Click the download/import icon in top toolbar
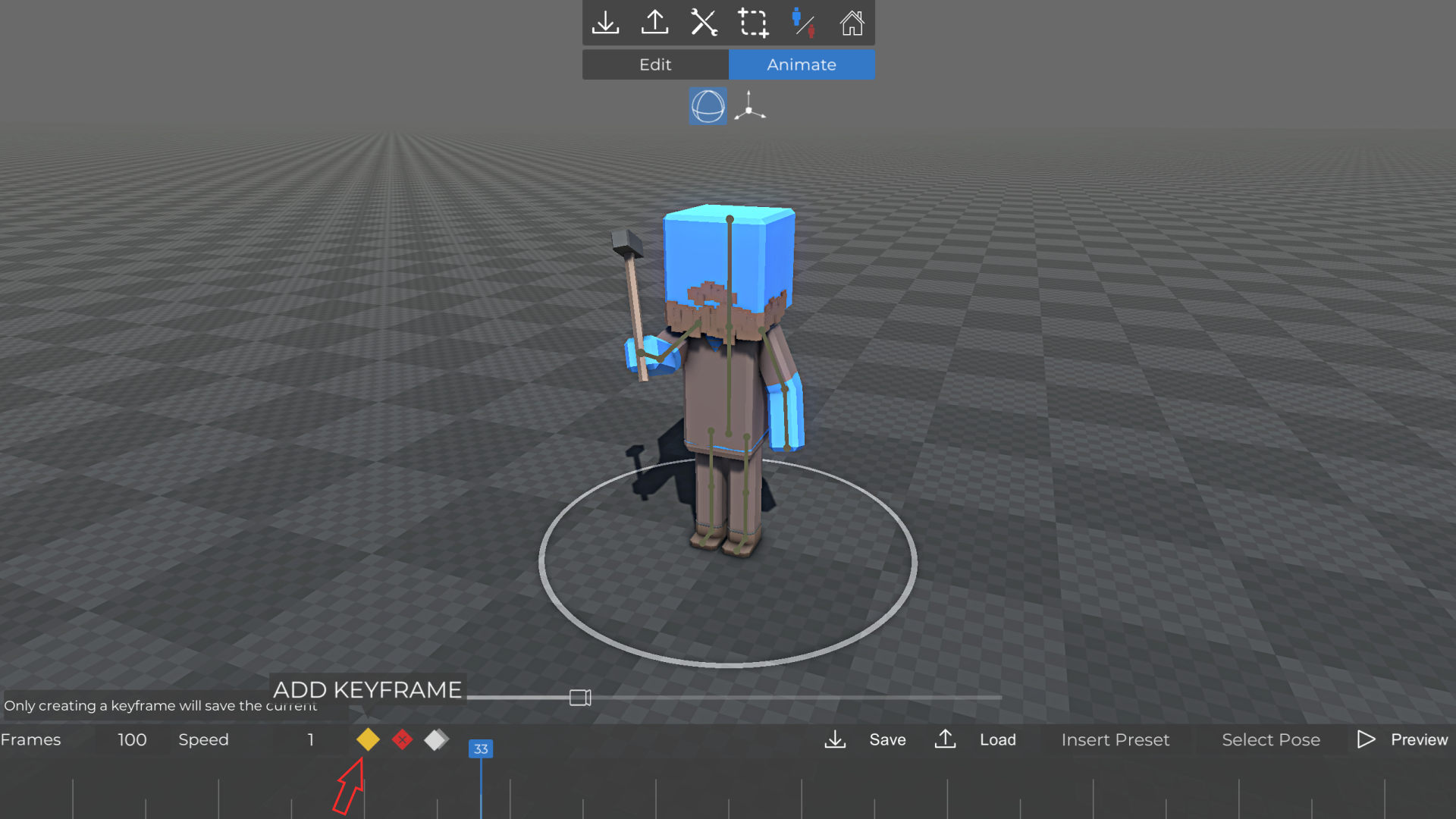The width and height of the screenshot is (1456, 819). coord(605,23)
